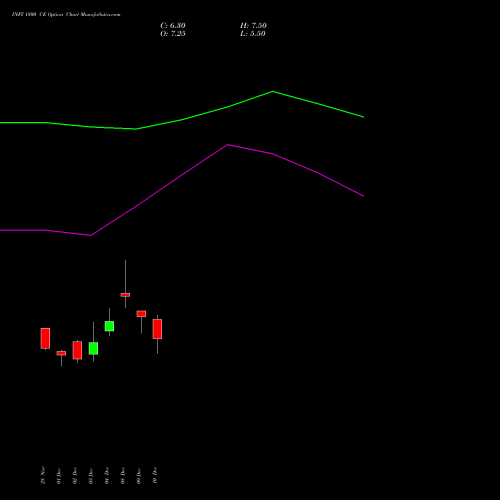
Task: Click the red candlestick for 10 Dec
Action: coord(157,329)
